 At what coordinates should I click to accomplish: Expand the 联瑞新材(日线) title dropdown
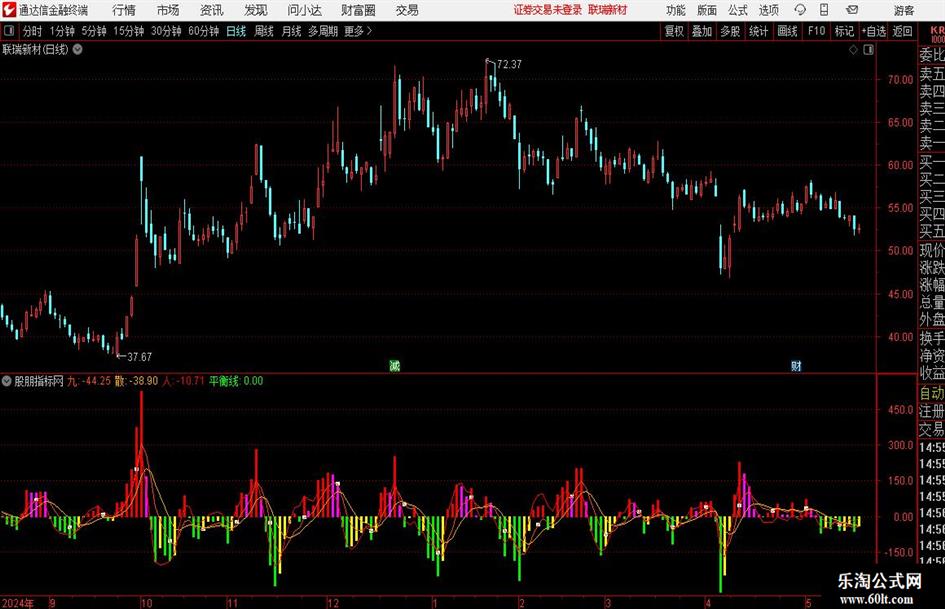click(x=78, y=49)
